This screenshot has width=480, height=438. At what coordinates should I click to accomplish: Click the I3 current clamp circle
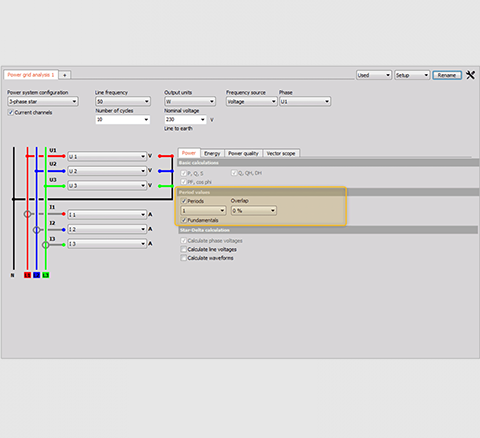(46, 245)
